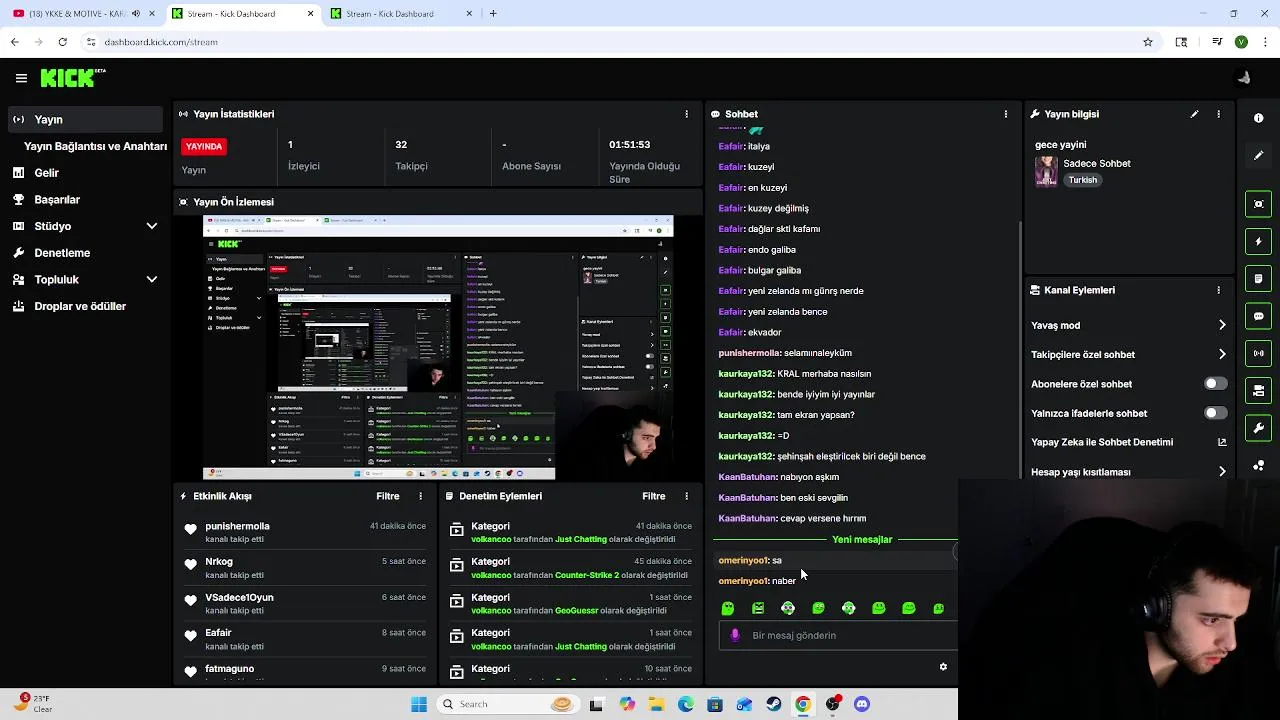Toggle the moderation actions widget icon
Viewport: 1280px width, 720px height.
1258,390
